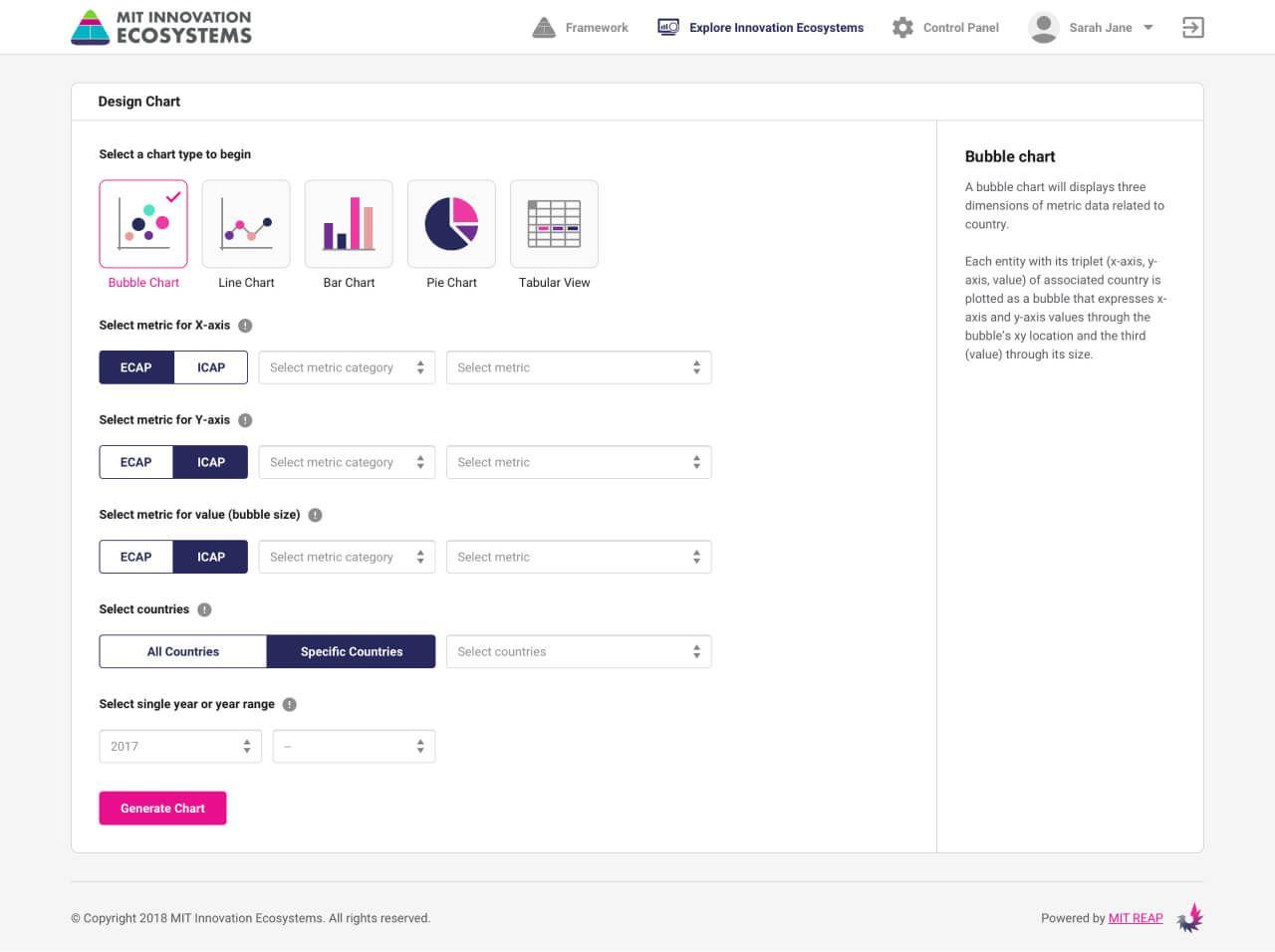Switch to Specific Countries option
The width and height of the screenshot is (1275, 952).
[x=352, y=651]
